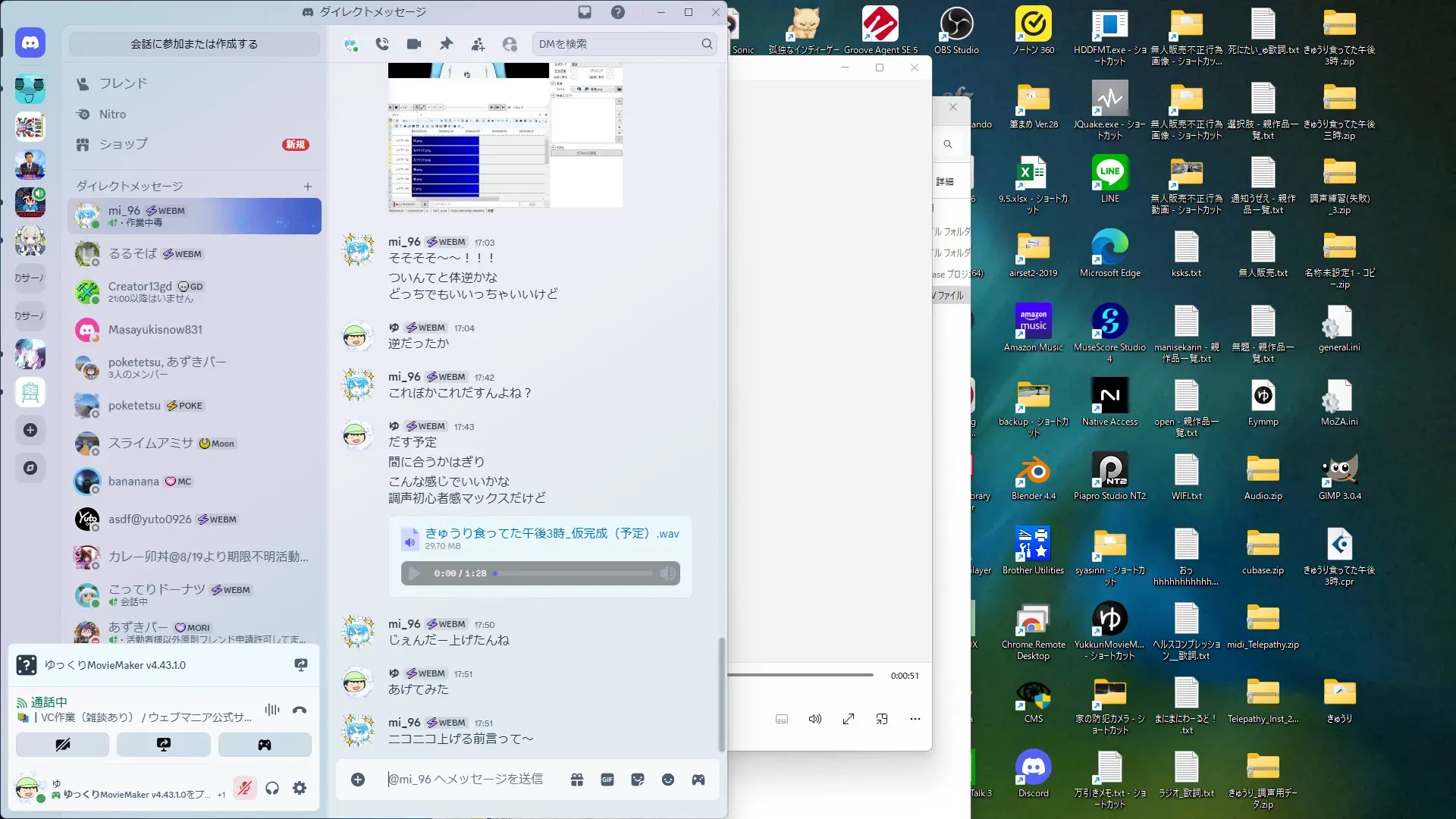Turn on camera in voice panel
1456x819 pixels.
click(62, 745)
